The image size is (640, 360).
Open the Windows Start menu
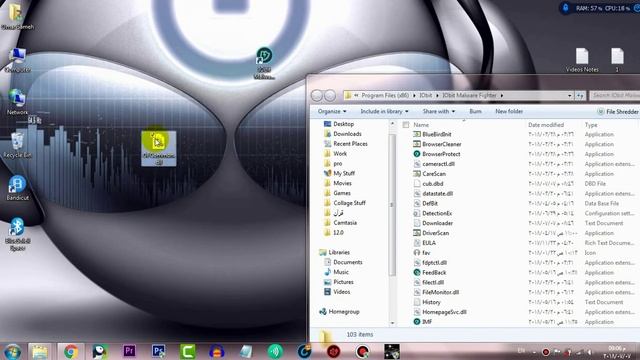(x=12, y=352)
